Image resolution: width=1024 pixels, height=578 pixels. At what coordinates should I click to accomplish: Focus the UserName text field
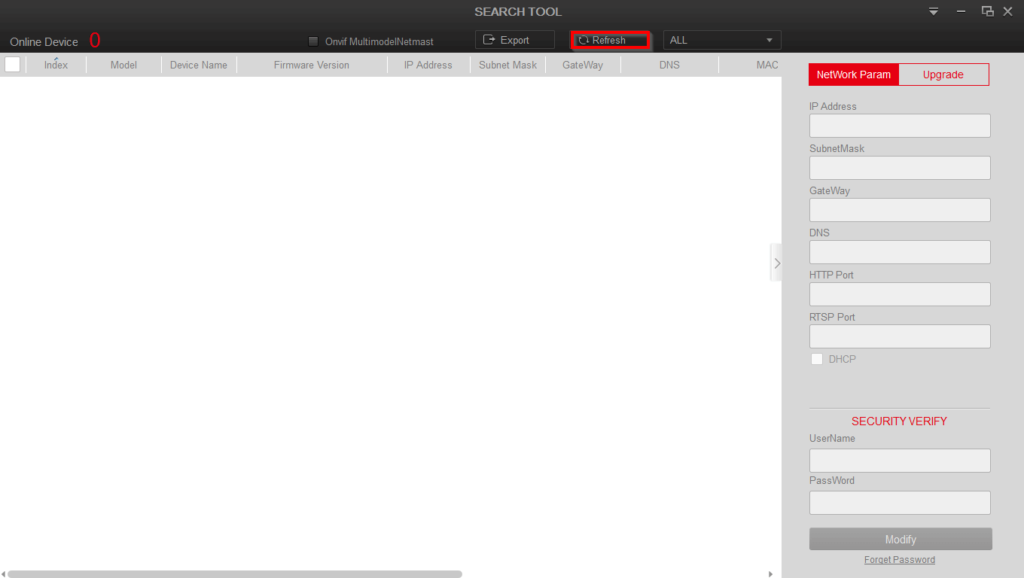click(899, 460)
